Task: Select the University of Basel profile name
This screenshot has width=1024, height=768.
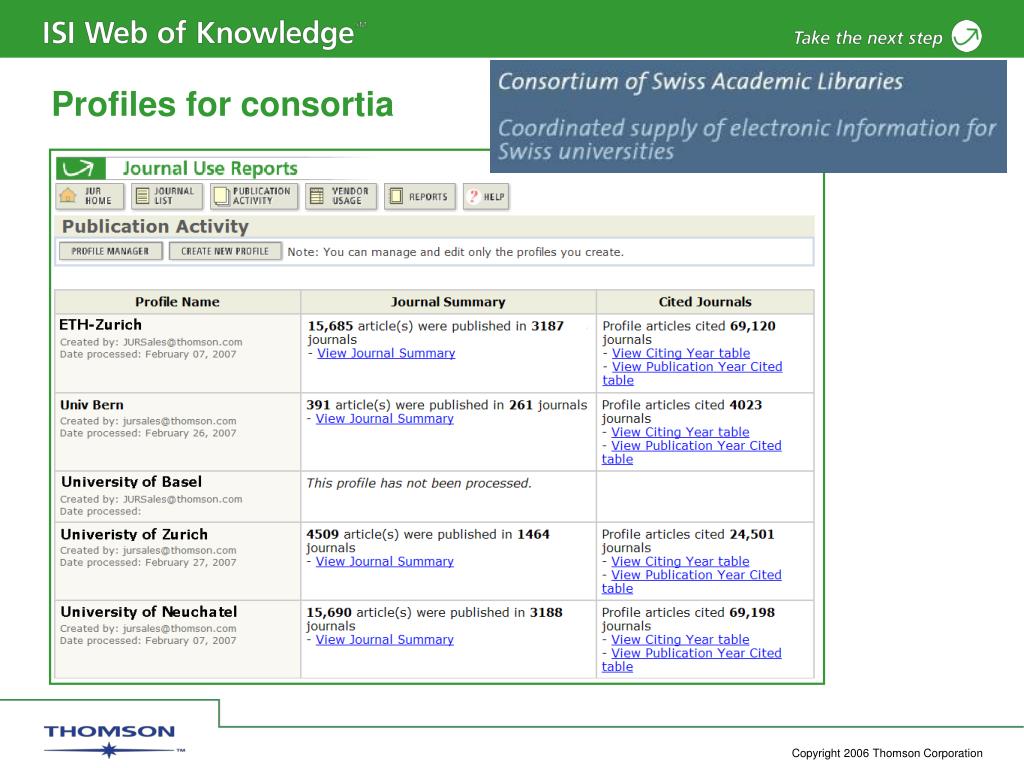Action: [131, 482]
